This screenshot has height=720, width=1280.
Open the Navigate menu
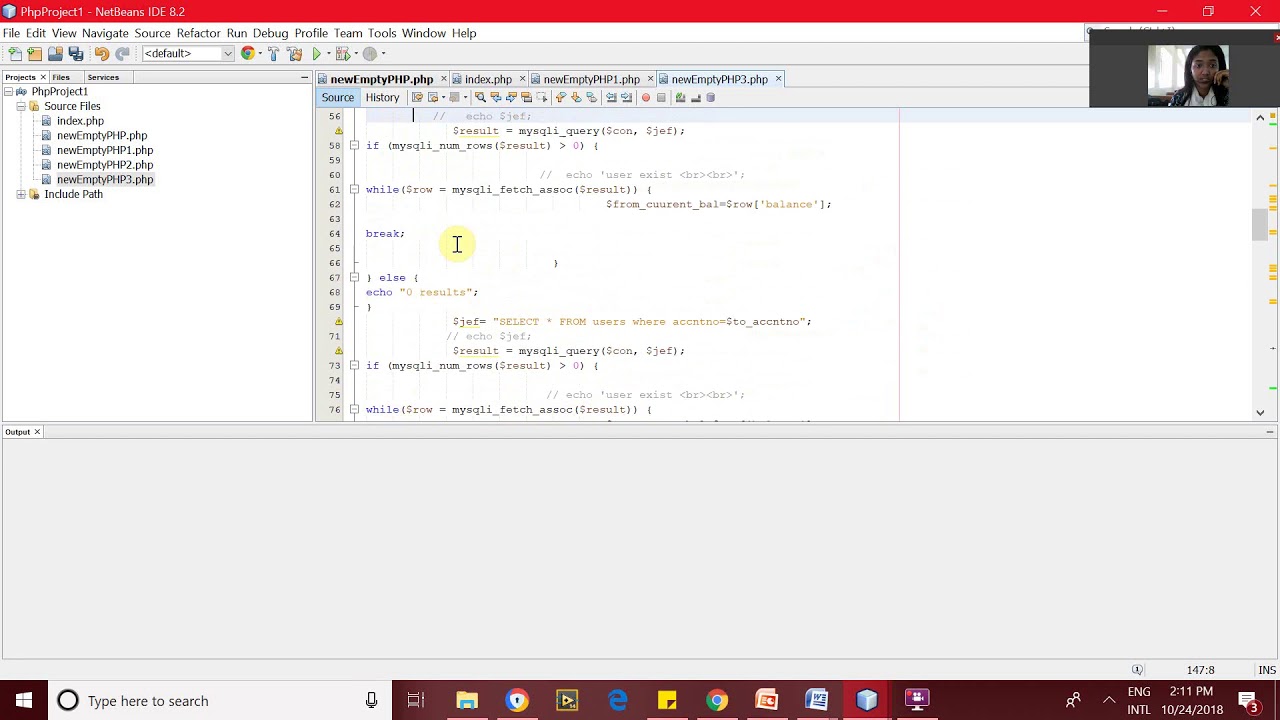pos(105,33)
